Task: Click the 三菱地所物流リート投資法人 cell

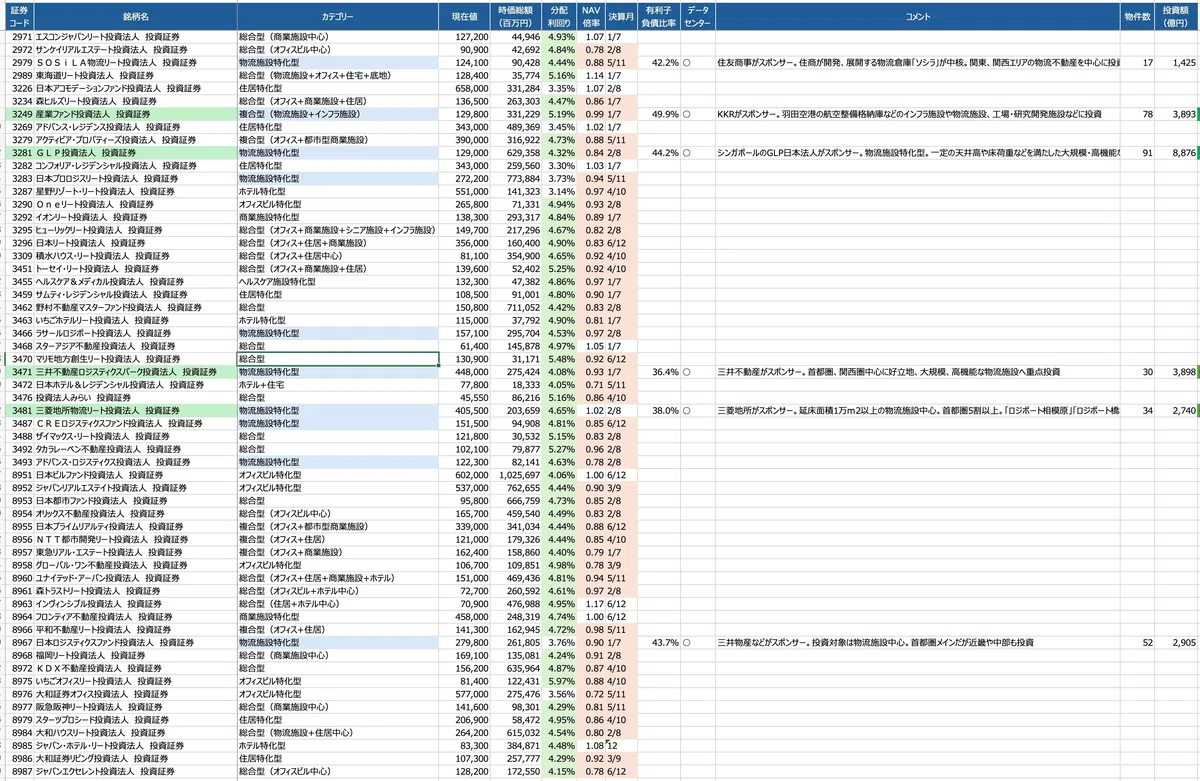Action: coord(136,410)
